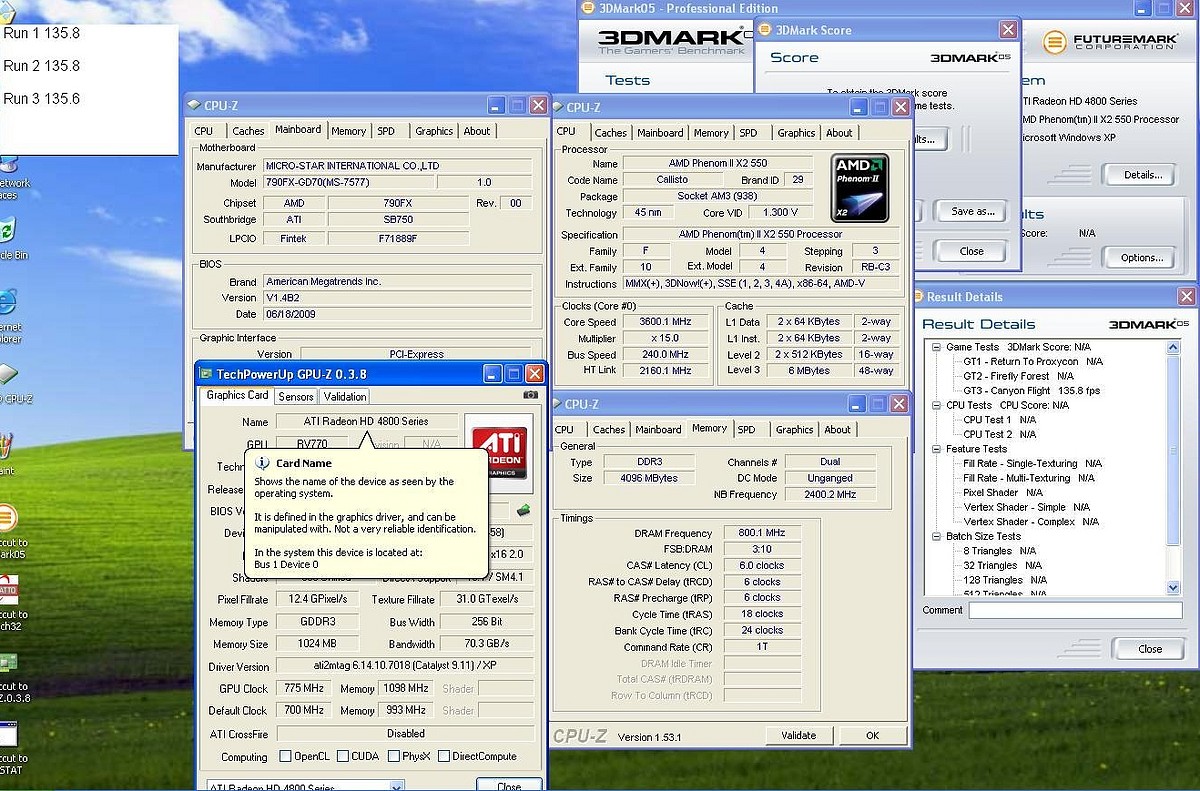Select the Paint desktop shortcut icon
Viewport: 1200px width, 791px height.
tap(5, 447)
